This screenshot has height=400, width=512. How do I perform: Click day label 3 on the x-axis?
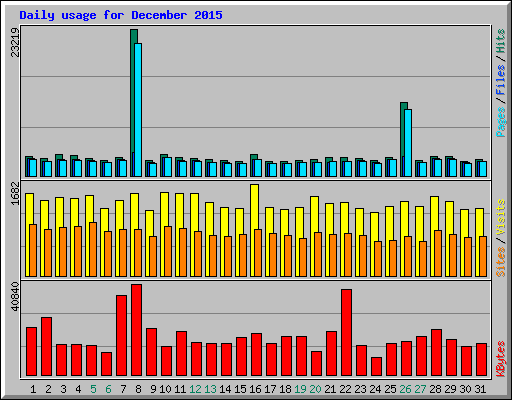[63, 389]
